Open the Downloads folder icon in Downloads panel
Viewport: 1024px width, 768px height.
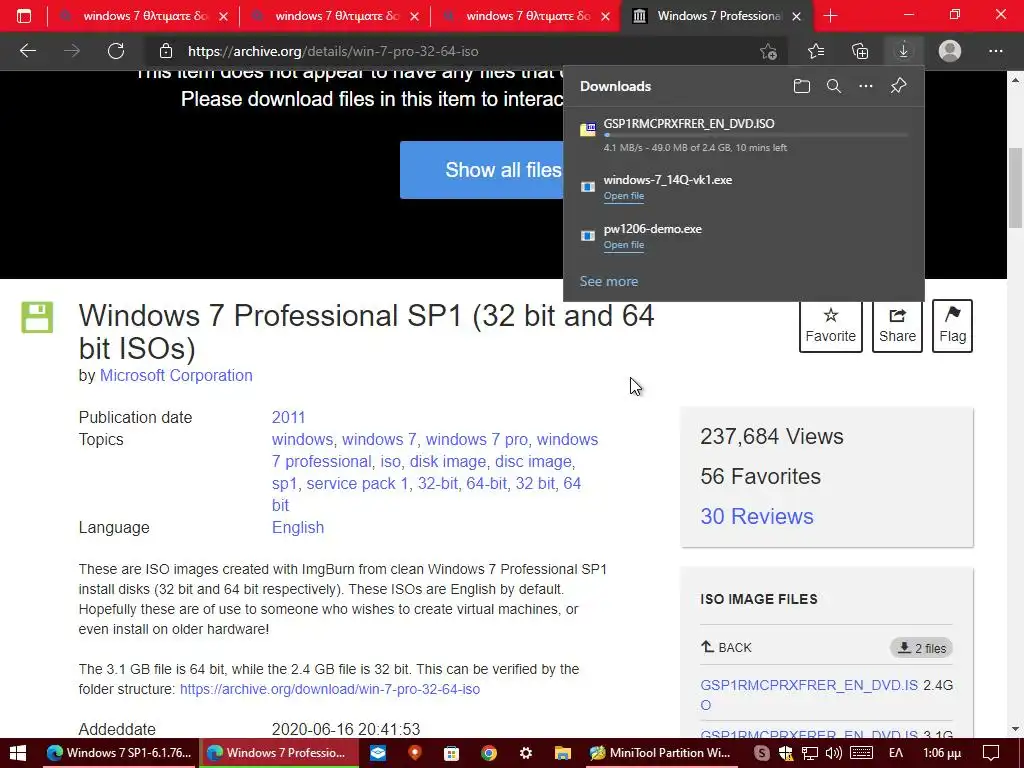click(x=801, y=86)
